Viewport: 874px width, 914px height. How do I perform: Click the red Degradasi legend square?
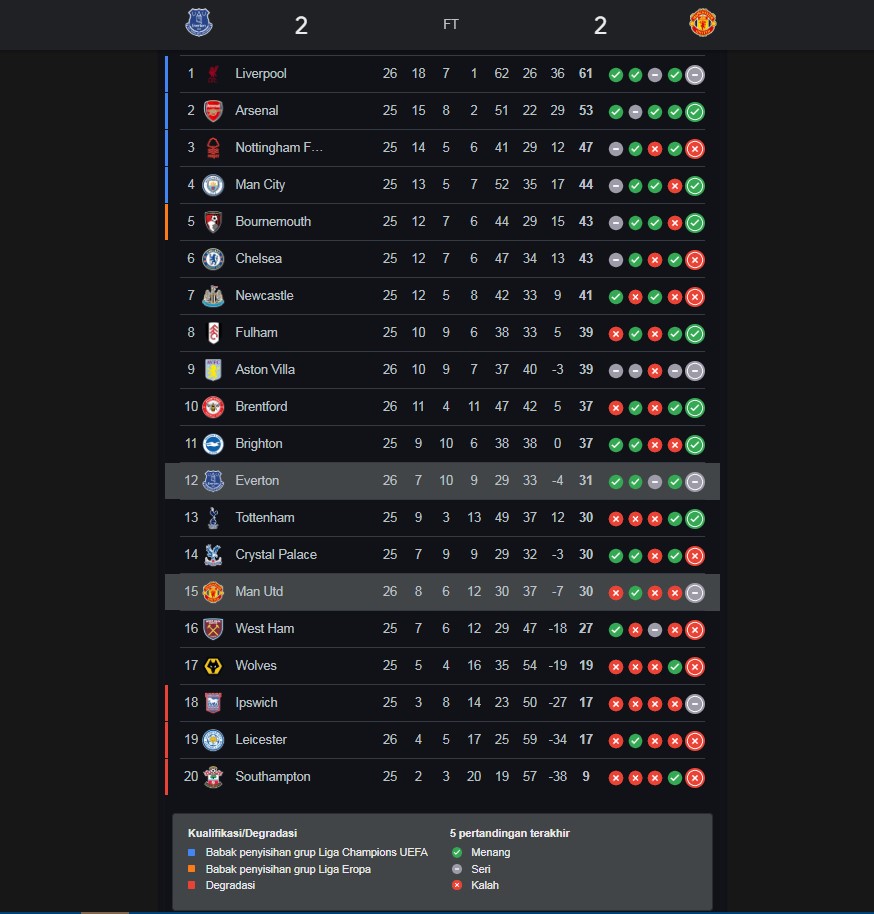(x=191, y=886)
